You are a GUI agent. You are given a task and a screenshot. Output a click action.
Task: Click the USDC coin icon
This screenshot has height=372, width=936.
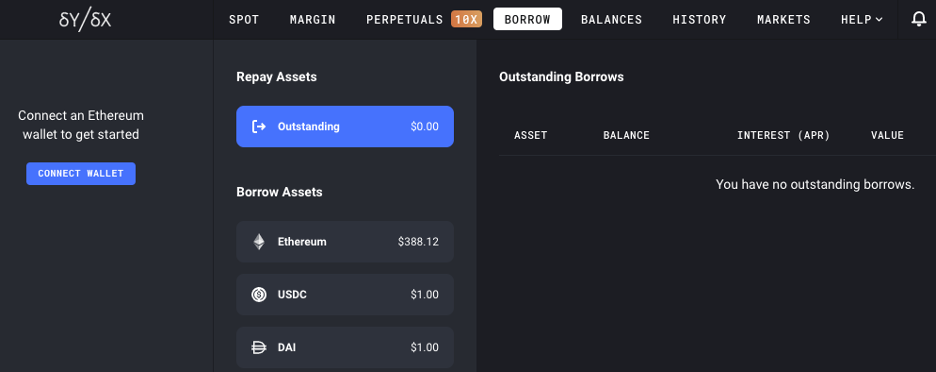click(258, 294)
